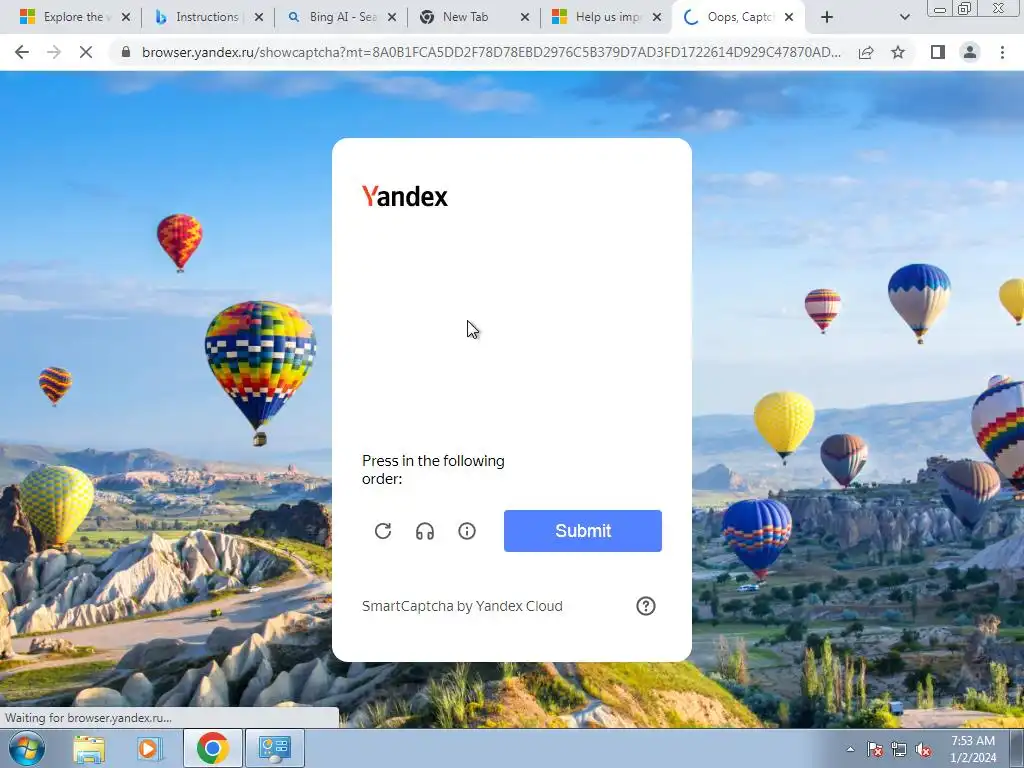
Task: Go back to the previous page
Action: click(22, 52)
